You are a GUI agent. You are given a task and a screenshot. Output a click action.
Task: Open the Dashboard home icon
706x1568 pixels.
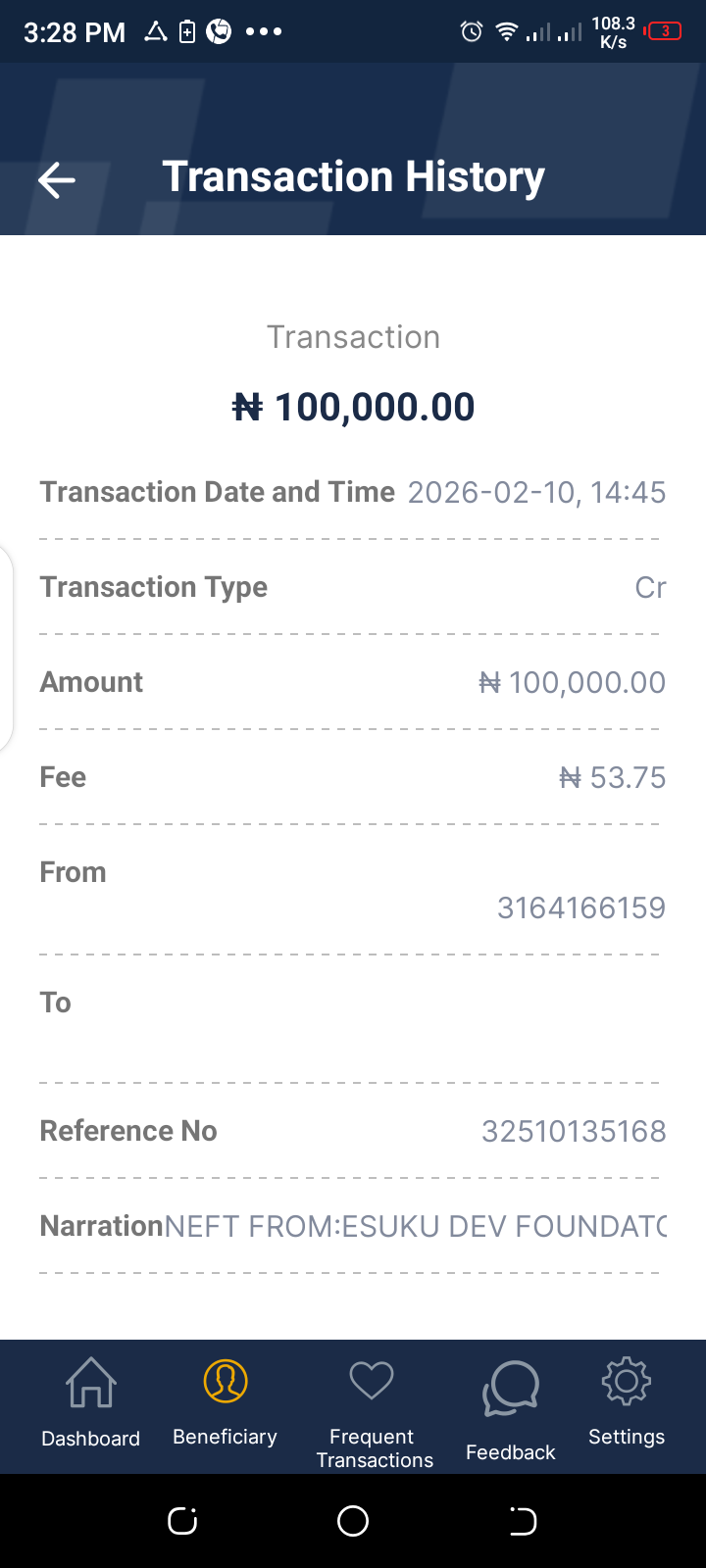(x=91, y=1382)
